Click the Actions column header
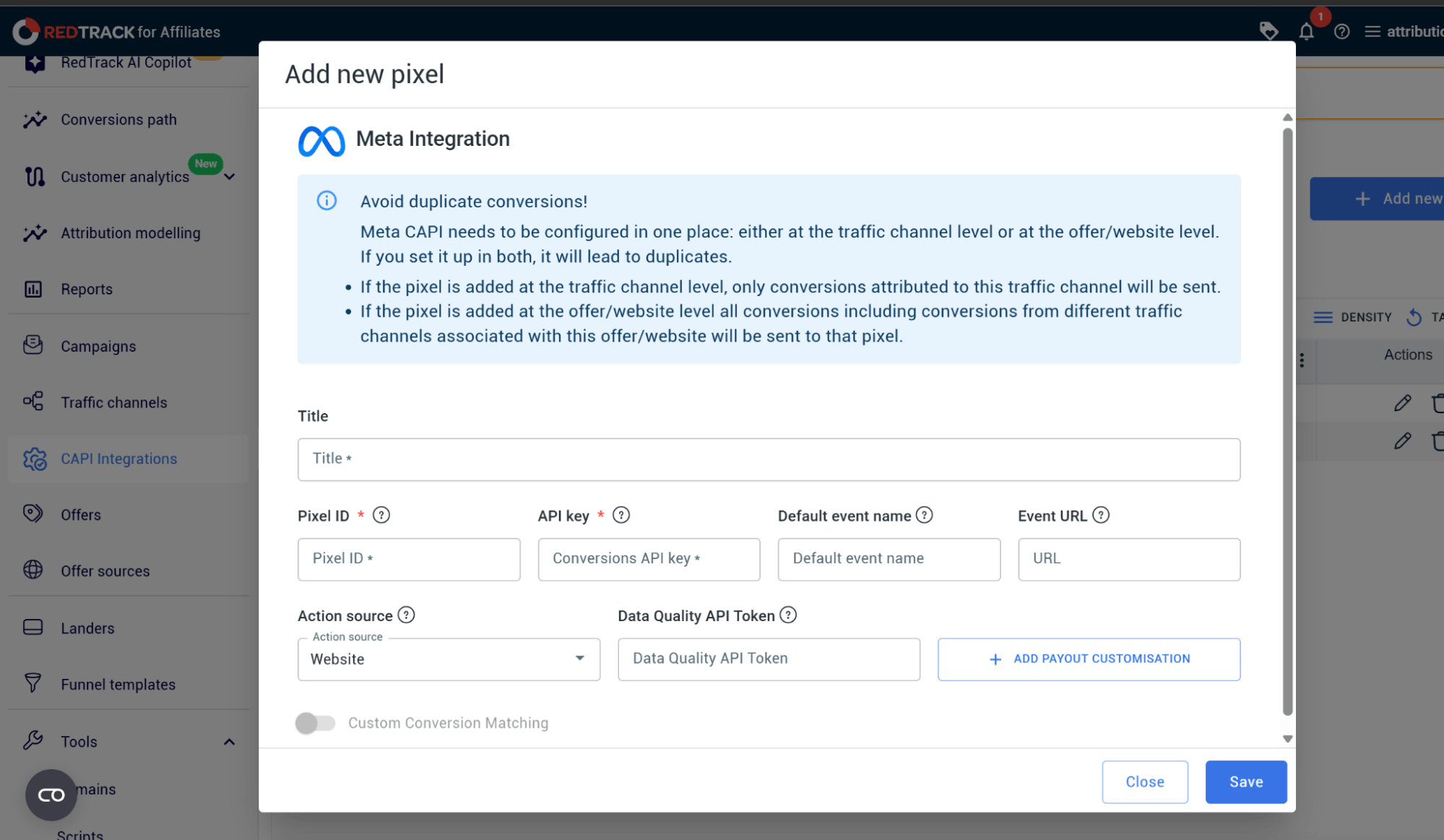This screenshot has width=1444, height=840. (x=1407, y=355)
